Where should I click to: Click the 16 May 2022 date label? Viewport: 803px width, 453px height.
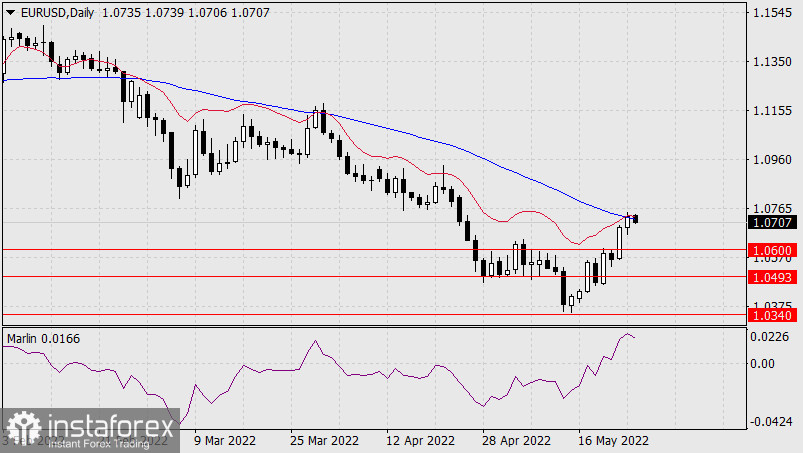pyautogui.click(x=614, y=440)
